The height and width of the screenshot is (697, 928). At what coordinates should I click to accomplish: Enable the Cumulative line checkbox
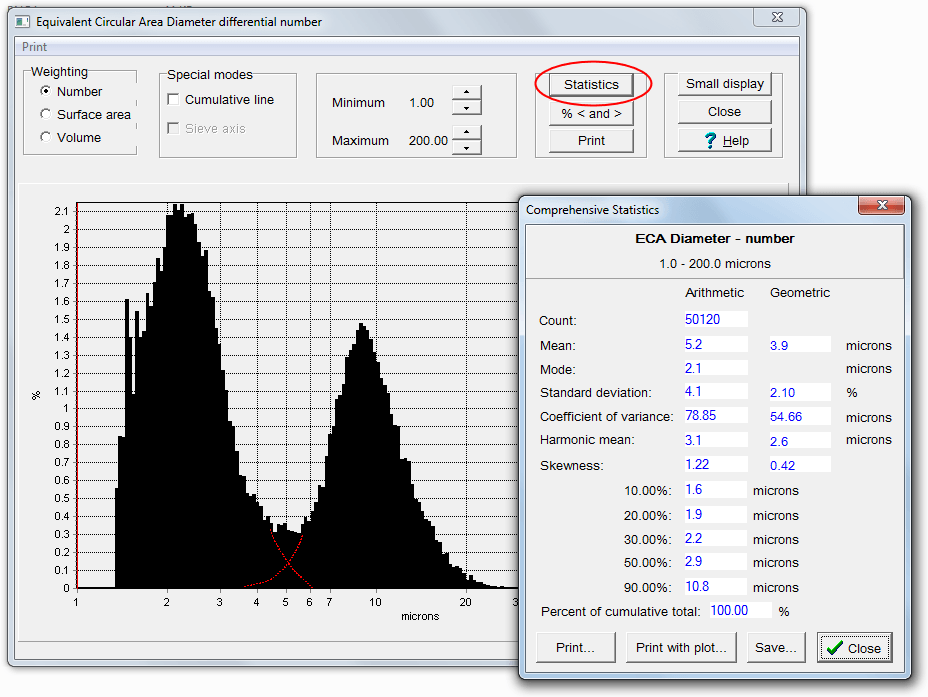(x=174, y=100)
